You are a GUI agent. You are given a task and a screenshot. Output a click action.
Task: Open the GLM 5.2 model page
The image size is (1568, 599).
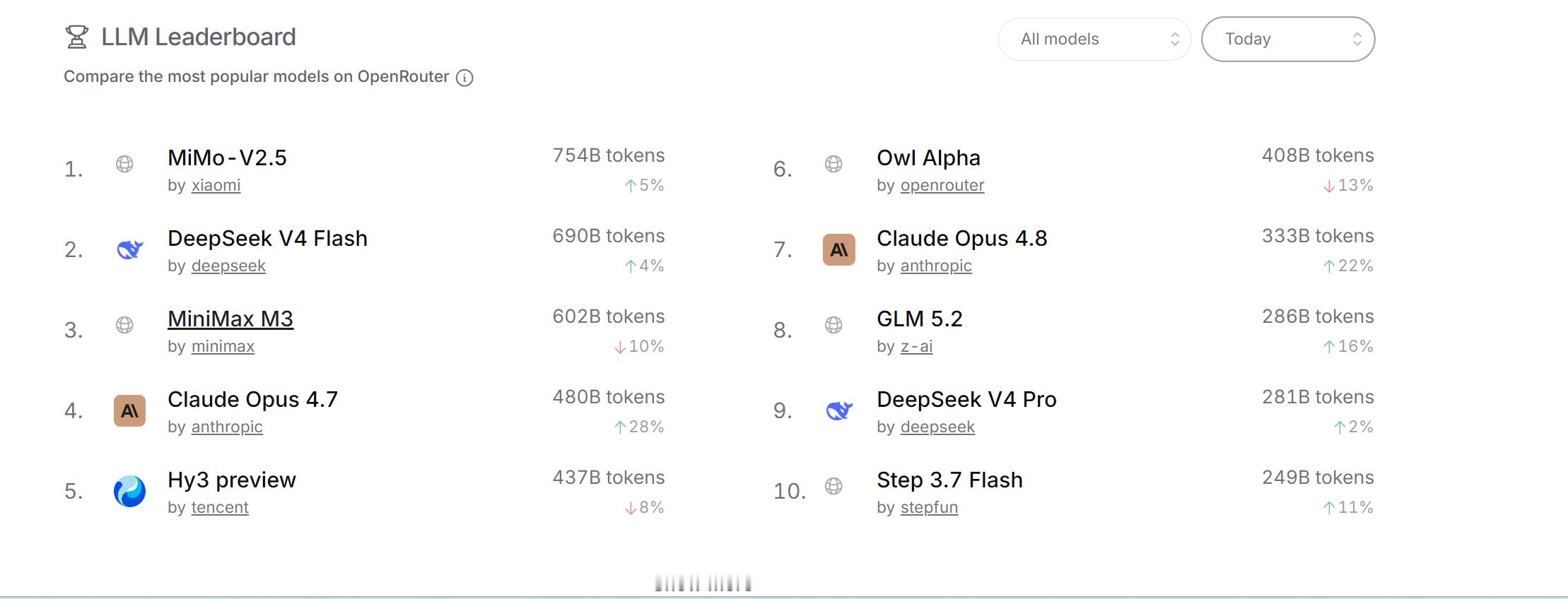point(919,319)
